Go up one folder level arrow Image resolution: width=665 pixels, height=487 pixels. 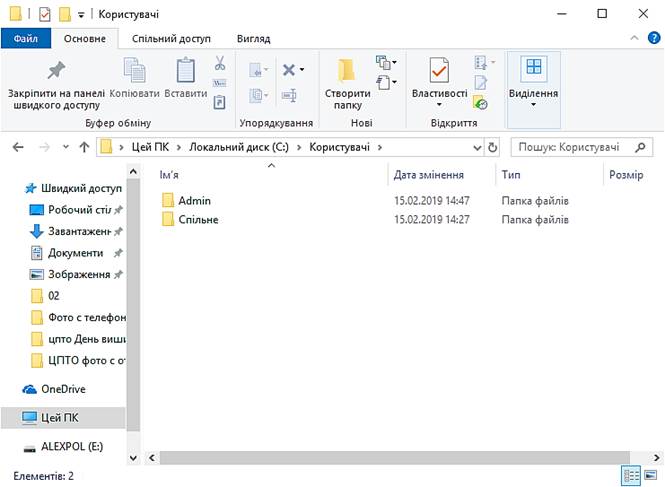[84, 147]
